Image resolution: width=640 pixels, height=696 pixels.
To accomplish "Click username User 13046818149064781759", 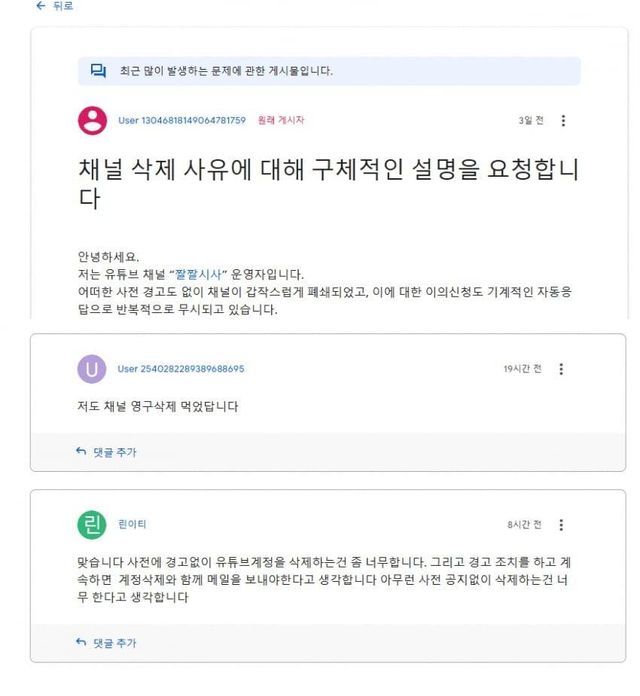I will pyautogui.click(x=181, y=121).
